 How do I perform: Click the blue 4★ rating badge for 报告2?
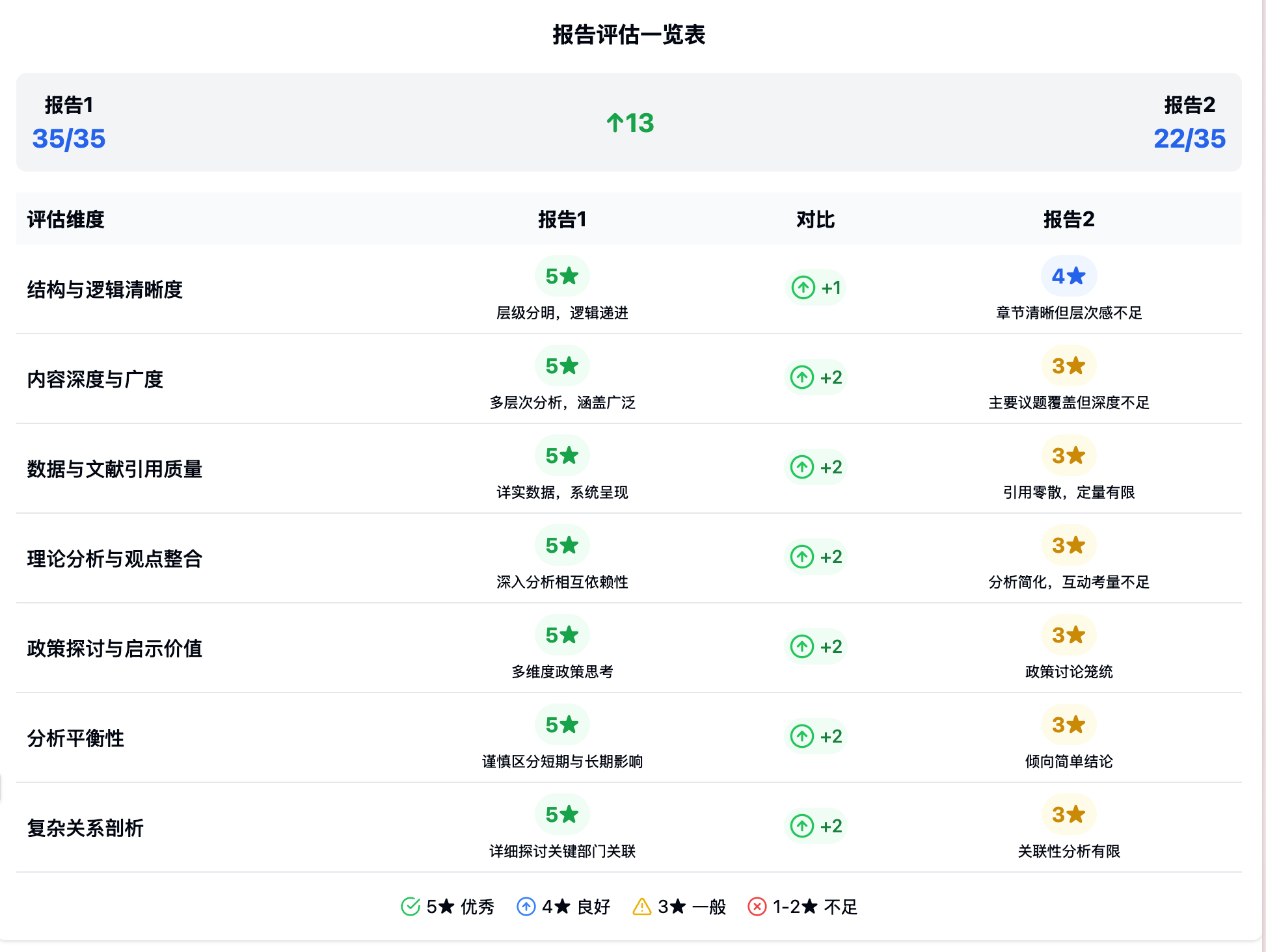coord(1068,276)
